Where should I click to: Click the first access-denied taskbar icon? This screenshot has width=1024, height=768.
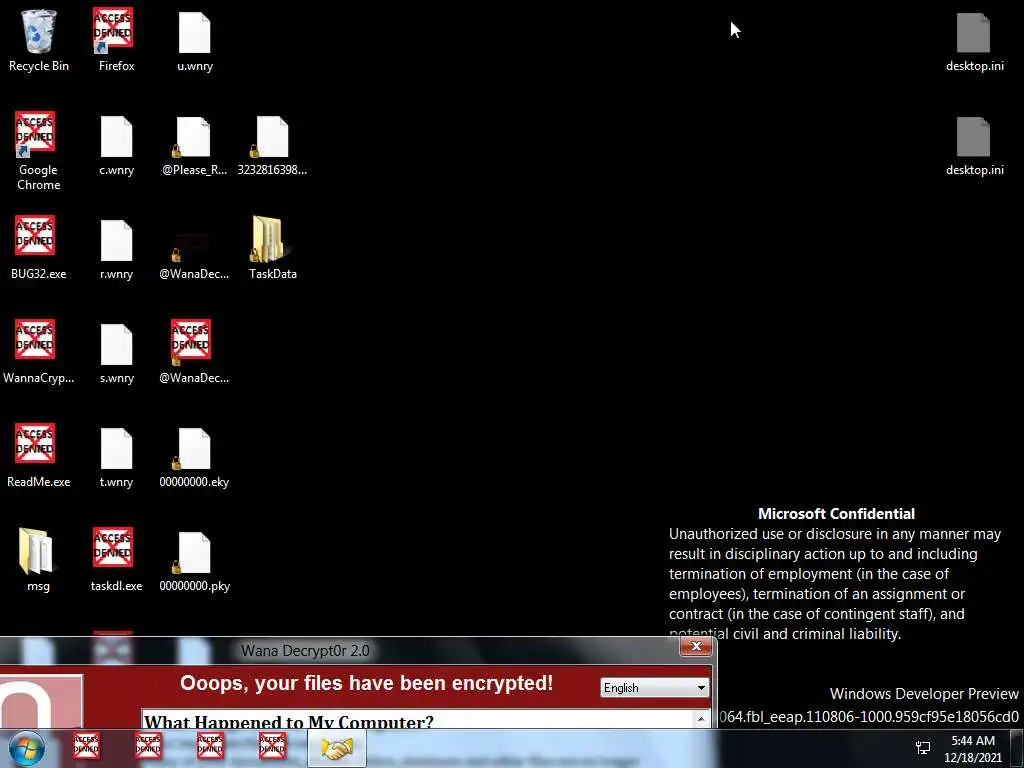point(86,746)
